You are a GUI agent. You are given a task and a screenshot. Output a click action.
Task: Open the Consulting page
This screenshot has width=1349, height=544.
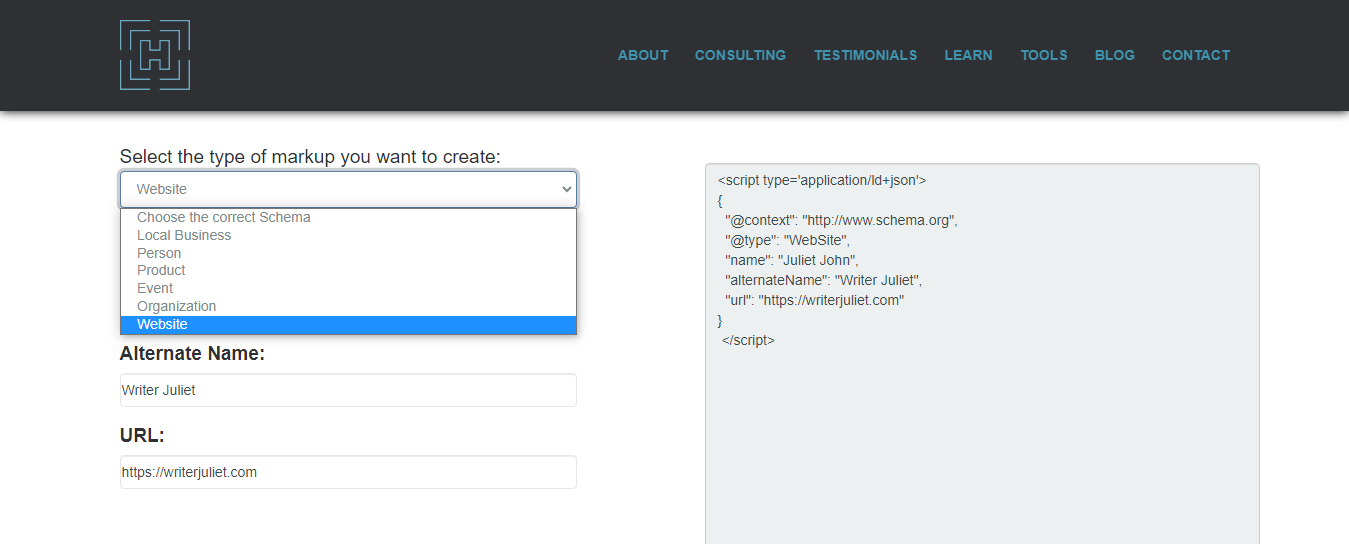coord(740,55)
